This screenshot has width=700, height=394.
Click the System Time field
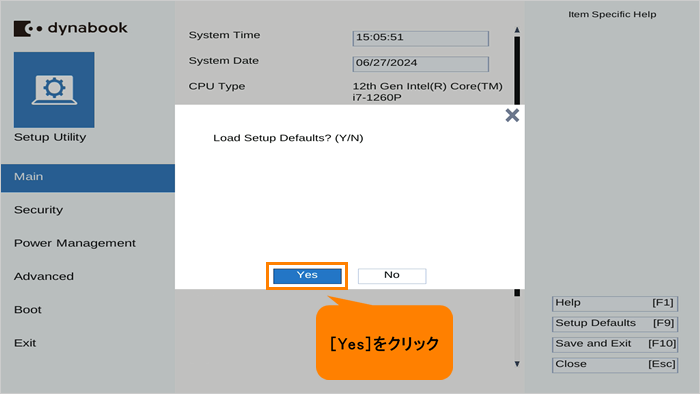(x=421, y=38)
